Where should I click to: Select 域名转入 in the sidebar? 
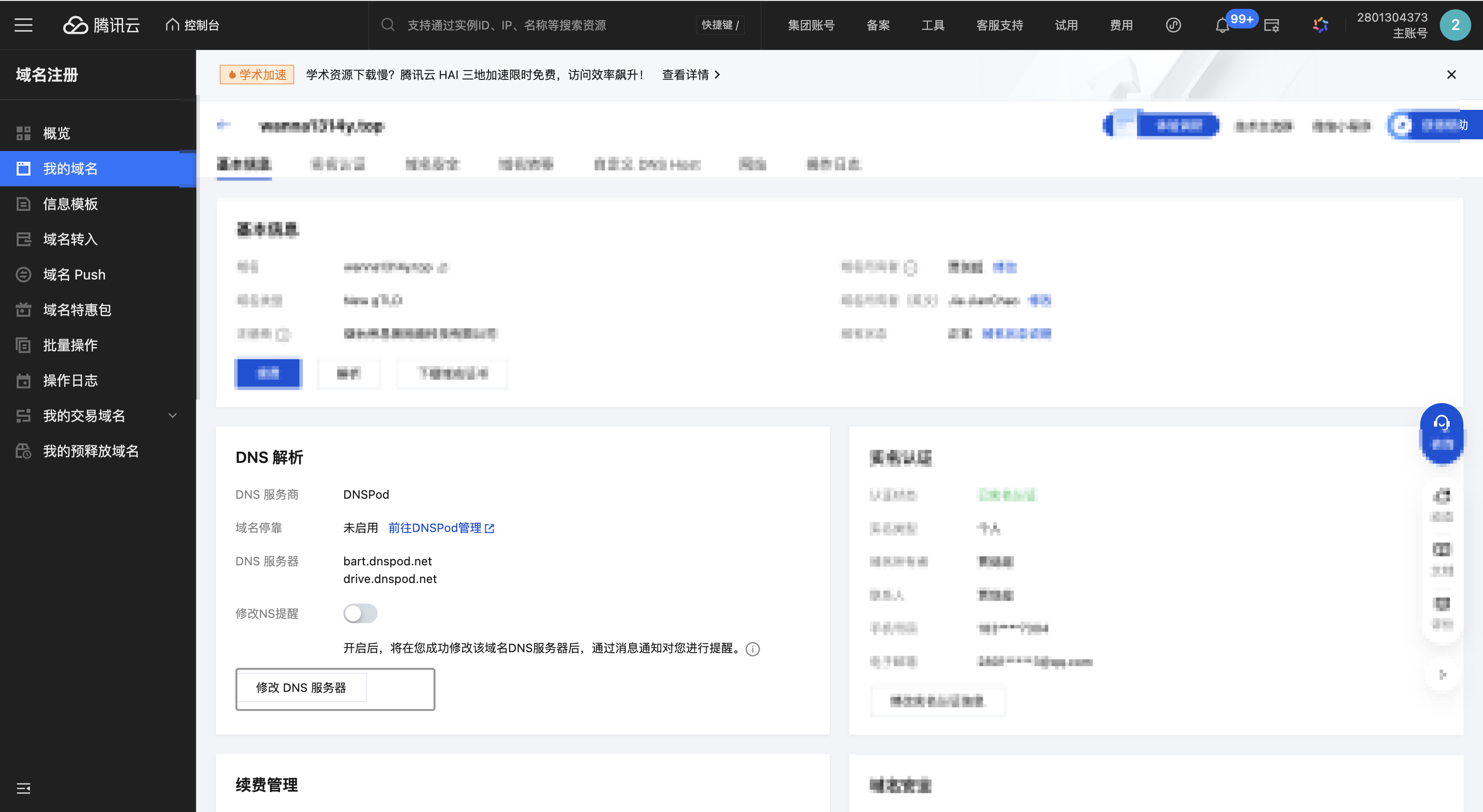(x=70, y=239)
